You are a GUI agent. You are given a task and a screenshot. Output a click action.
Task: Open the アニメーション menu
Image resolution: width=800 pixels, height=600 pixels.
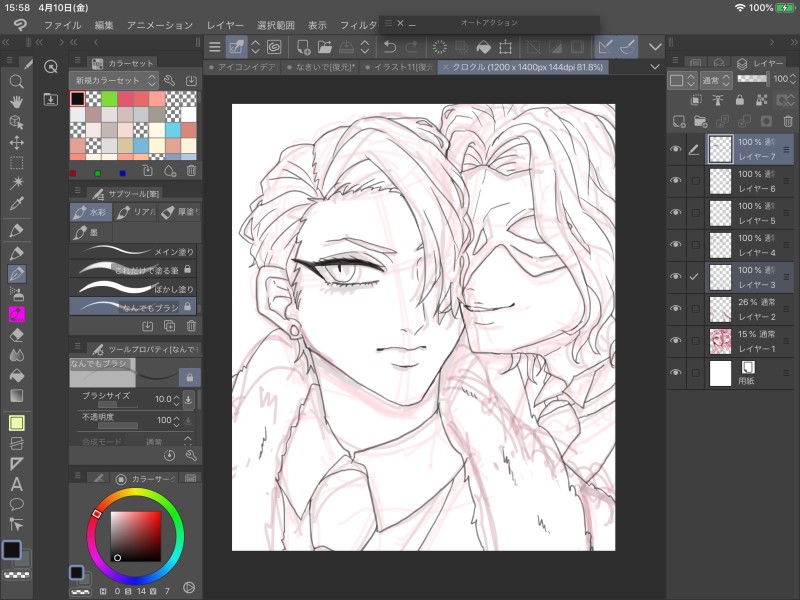(160, 25)
